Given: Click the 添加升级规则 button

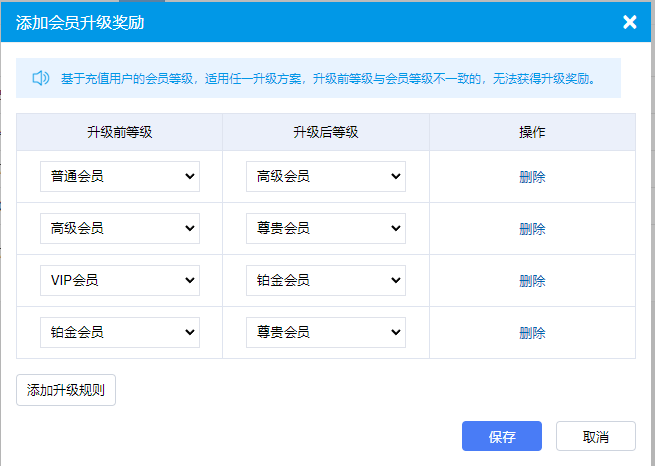Looking at the screenshot, I should tap(66, 390).
